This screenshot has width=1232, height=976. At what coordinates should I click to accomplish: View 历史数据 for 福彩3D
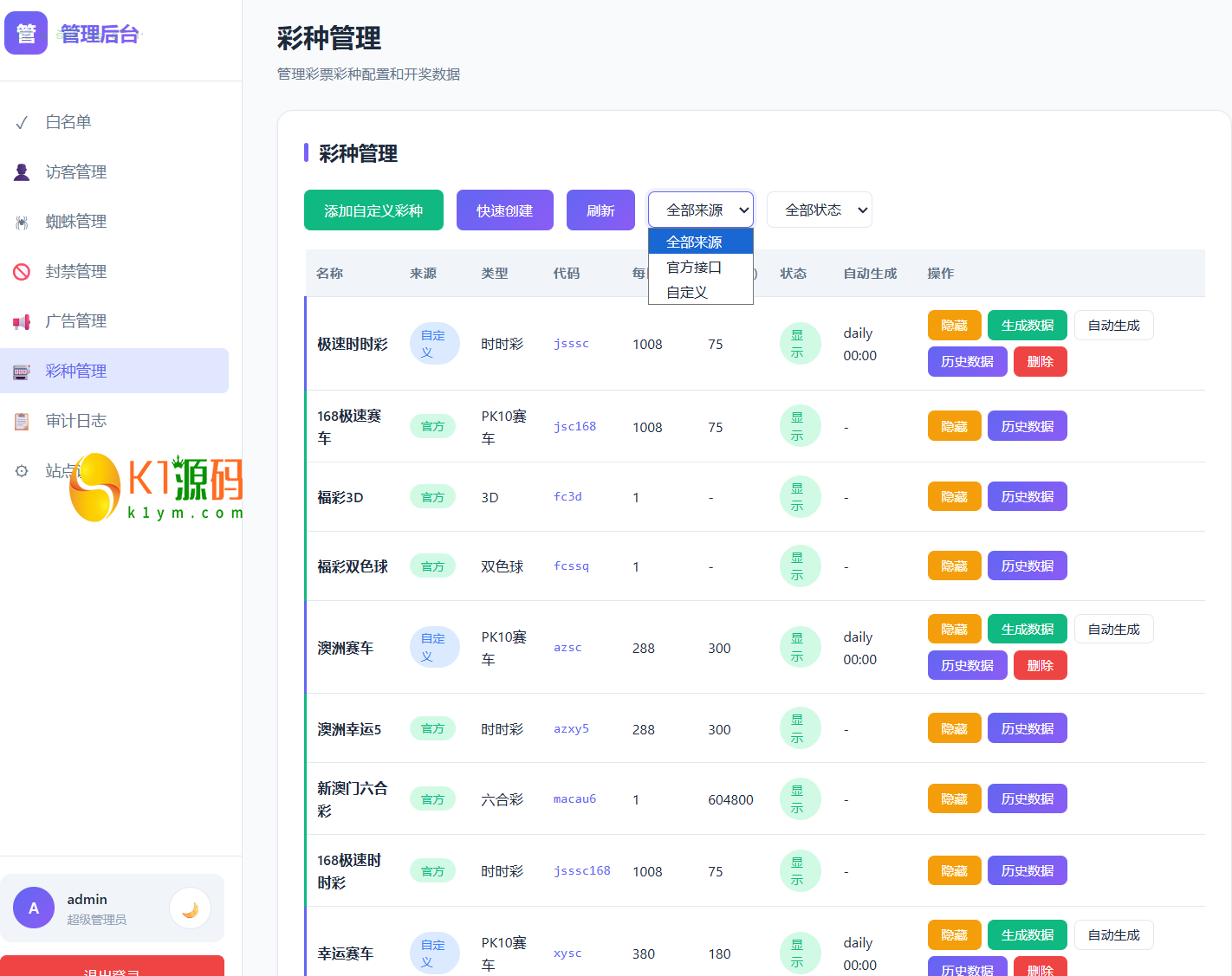tap(1028, 496)
